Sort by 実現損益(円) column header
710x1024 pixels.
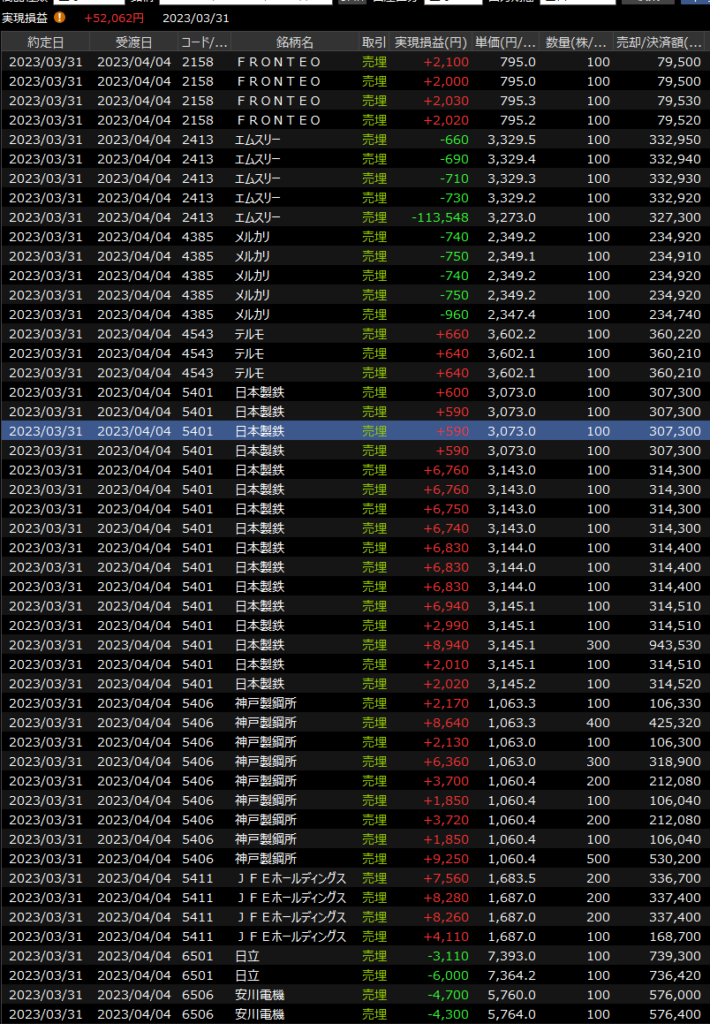431,42
